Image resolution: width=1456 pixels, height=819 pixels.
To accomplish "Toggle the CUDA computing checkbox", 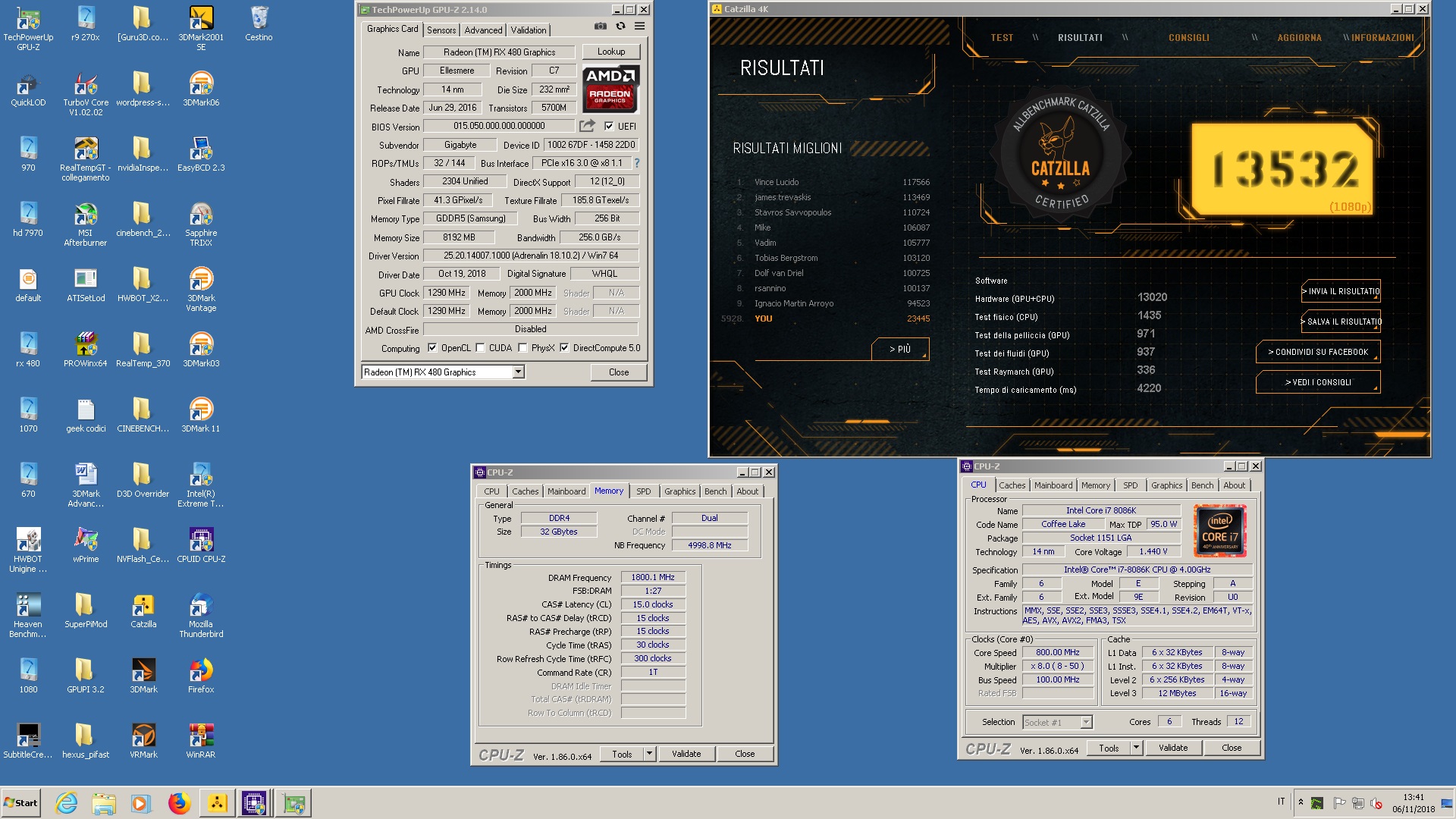I will pyautogui.click(x=480, y=348).
